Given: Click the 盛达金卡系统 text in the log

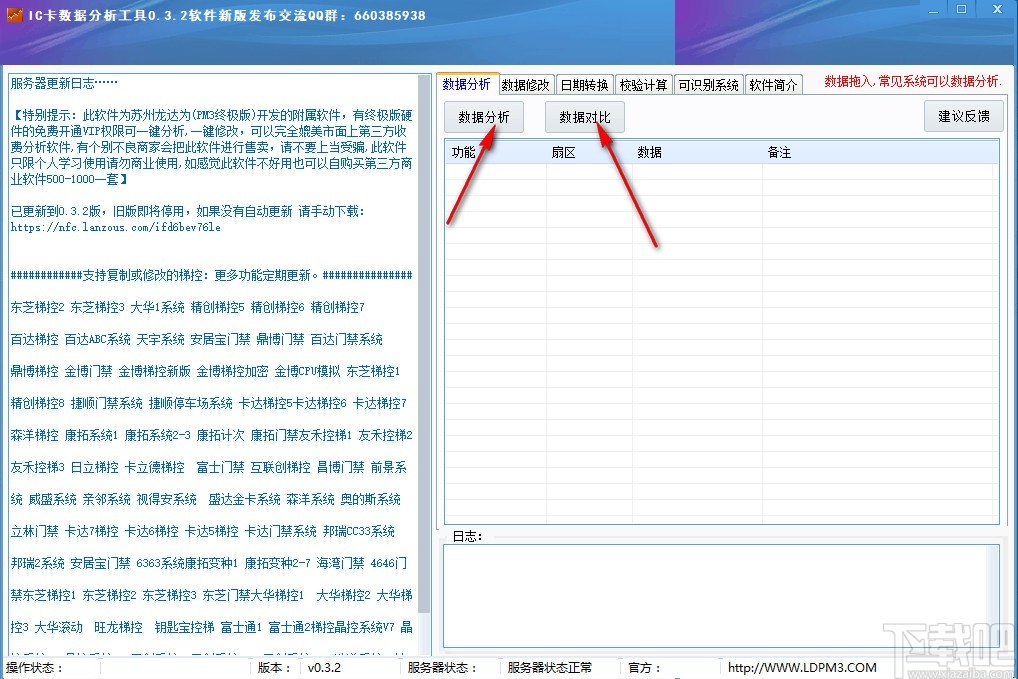Looking at the screenshot, I should click(x=244, y=499).
